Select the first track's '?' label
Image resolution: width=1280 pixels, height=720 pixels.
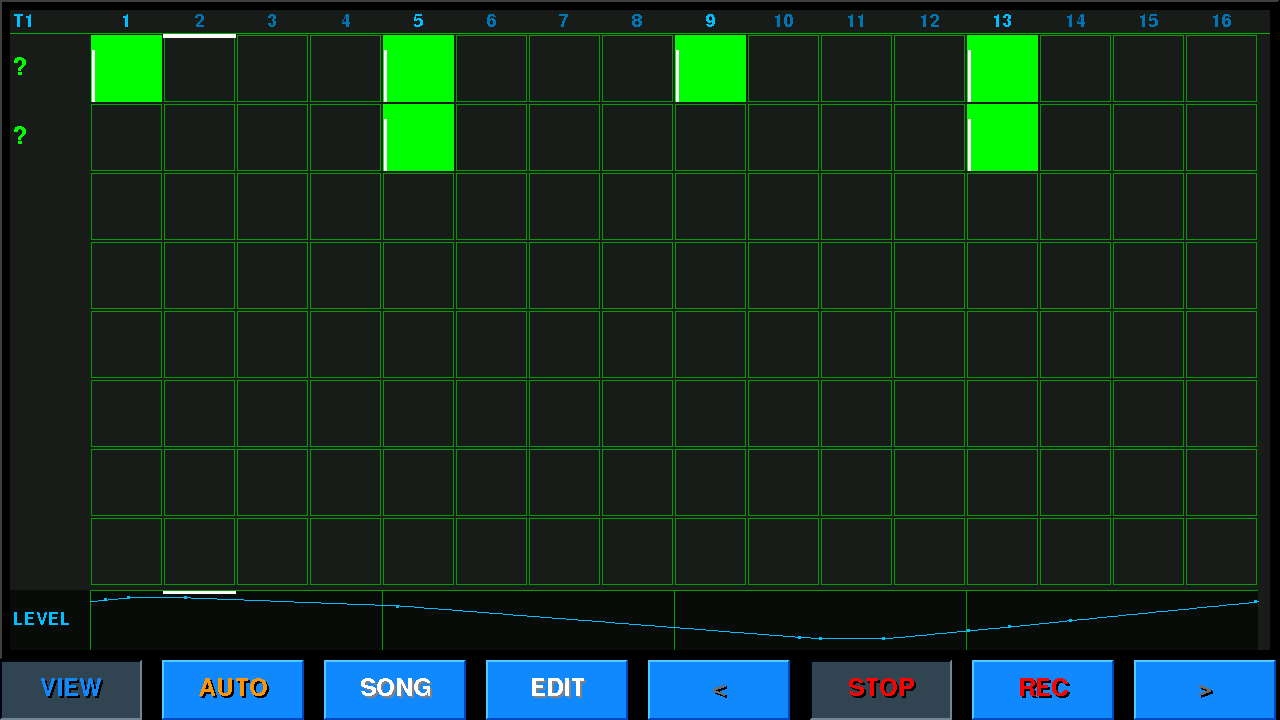point(20,67)
